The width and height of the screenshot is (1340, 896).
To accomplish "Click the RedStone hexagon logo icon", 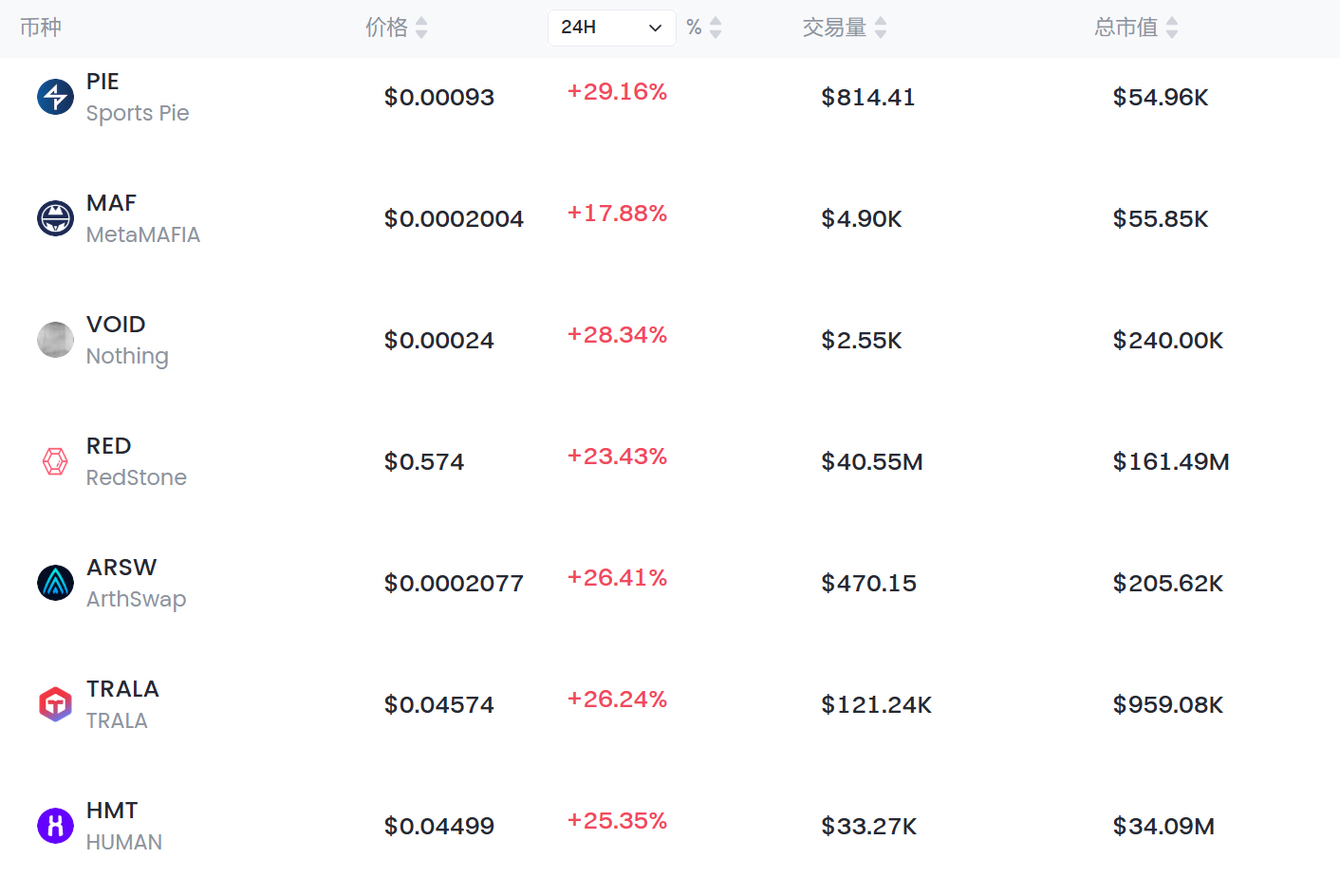I will (55, 461).
